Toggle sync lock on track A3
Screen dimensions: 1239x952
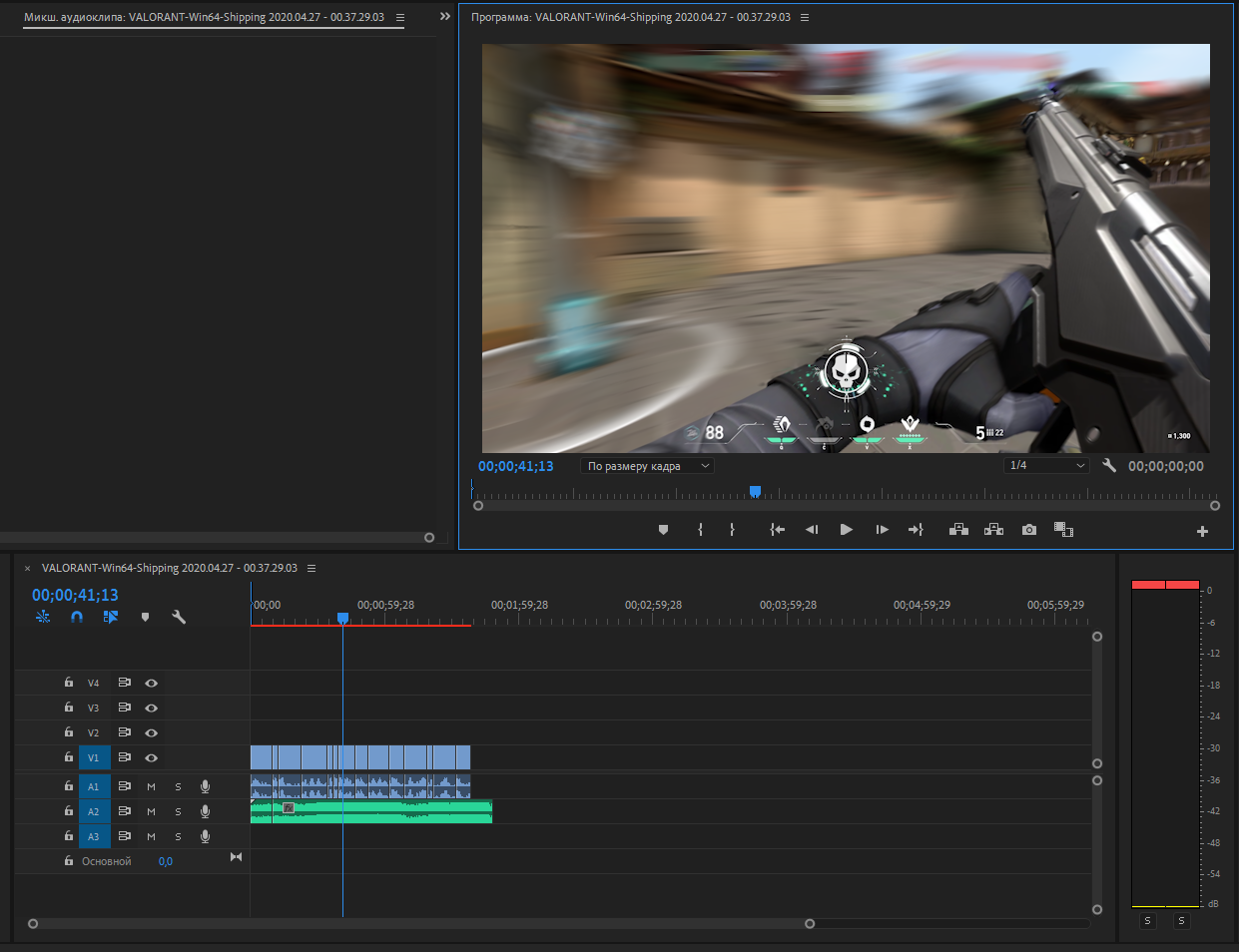pos(125,836)
